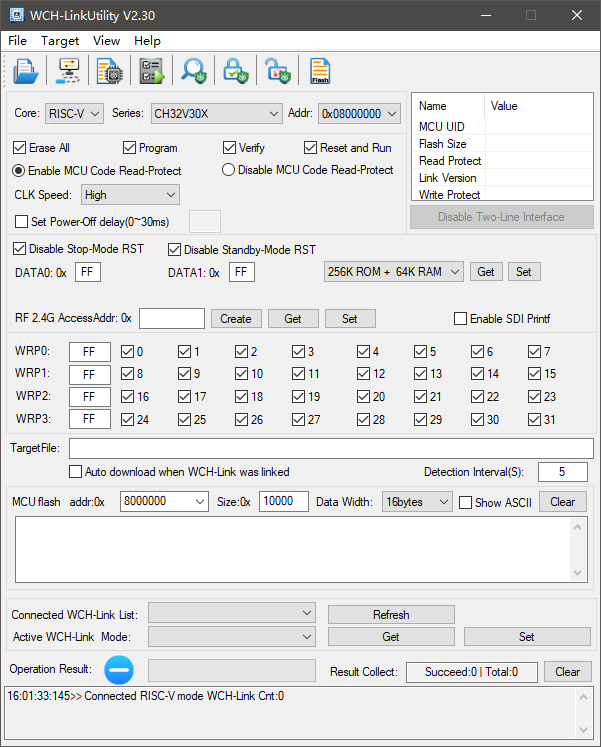Viewport: 601px width, 747px height.
Task: Open the 256K ROM + 64K RAM dropdown
Action: point(394,272)
